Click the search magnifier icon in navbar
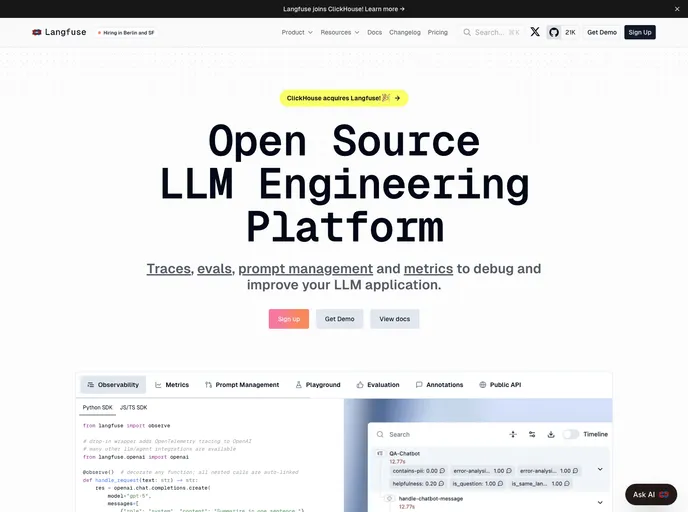This screenshot has height=512, width=688. tap(467, 32)
